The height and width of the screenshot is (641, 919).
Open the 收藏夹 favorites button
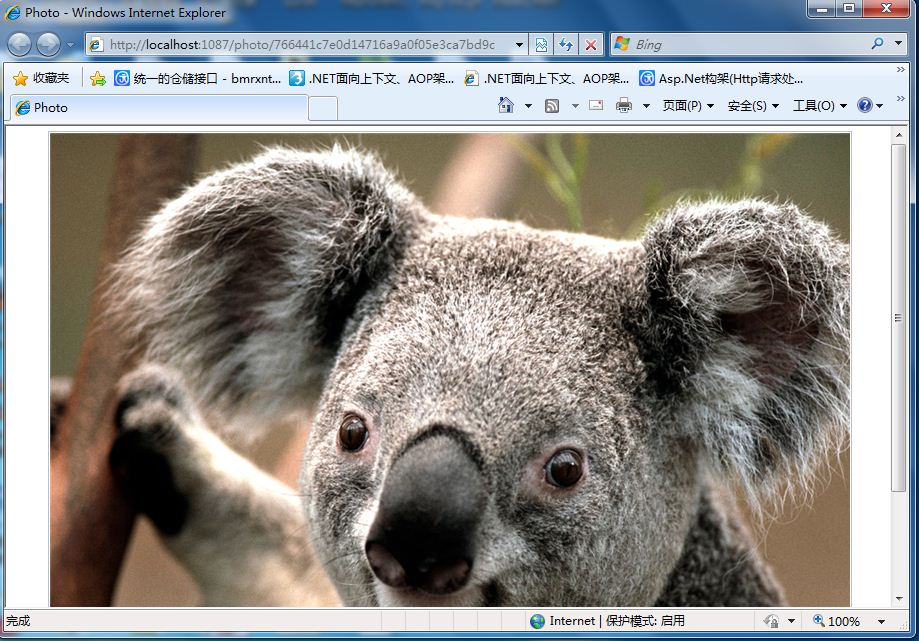pyautogui.click(x=41, y=78)
